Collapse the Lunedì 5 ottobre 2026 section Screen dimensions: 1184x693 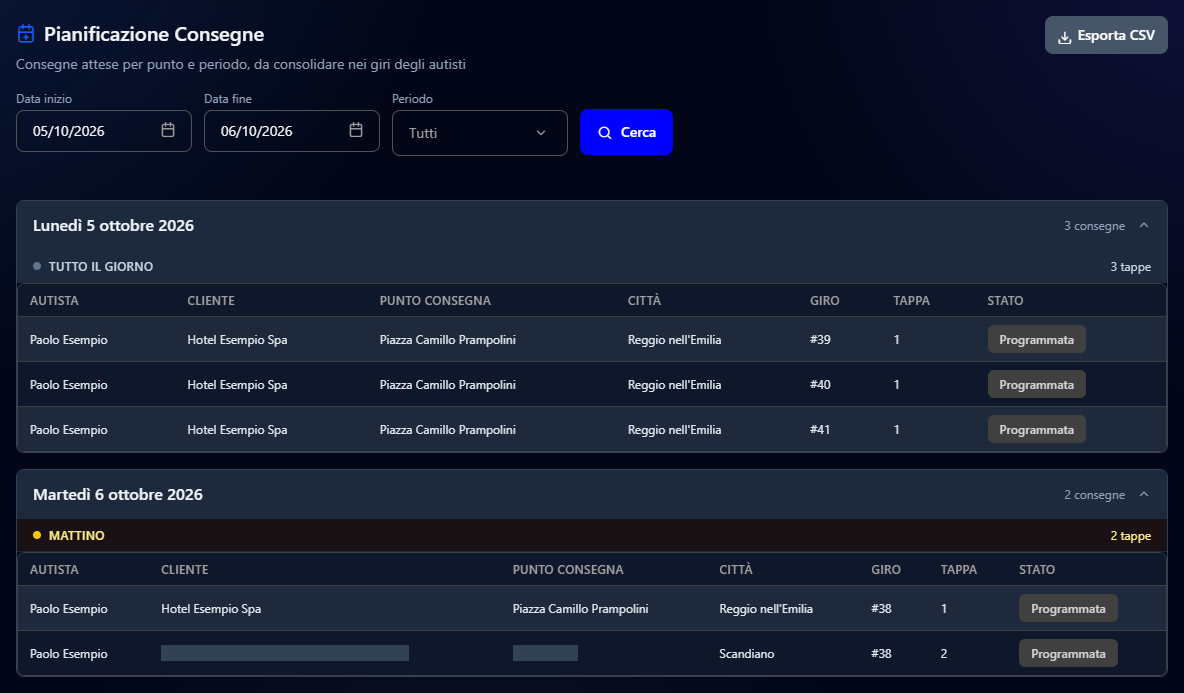[1144, 225]
